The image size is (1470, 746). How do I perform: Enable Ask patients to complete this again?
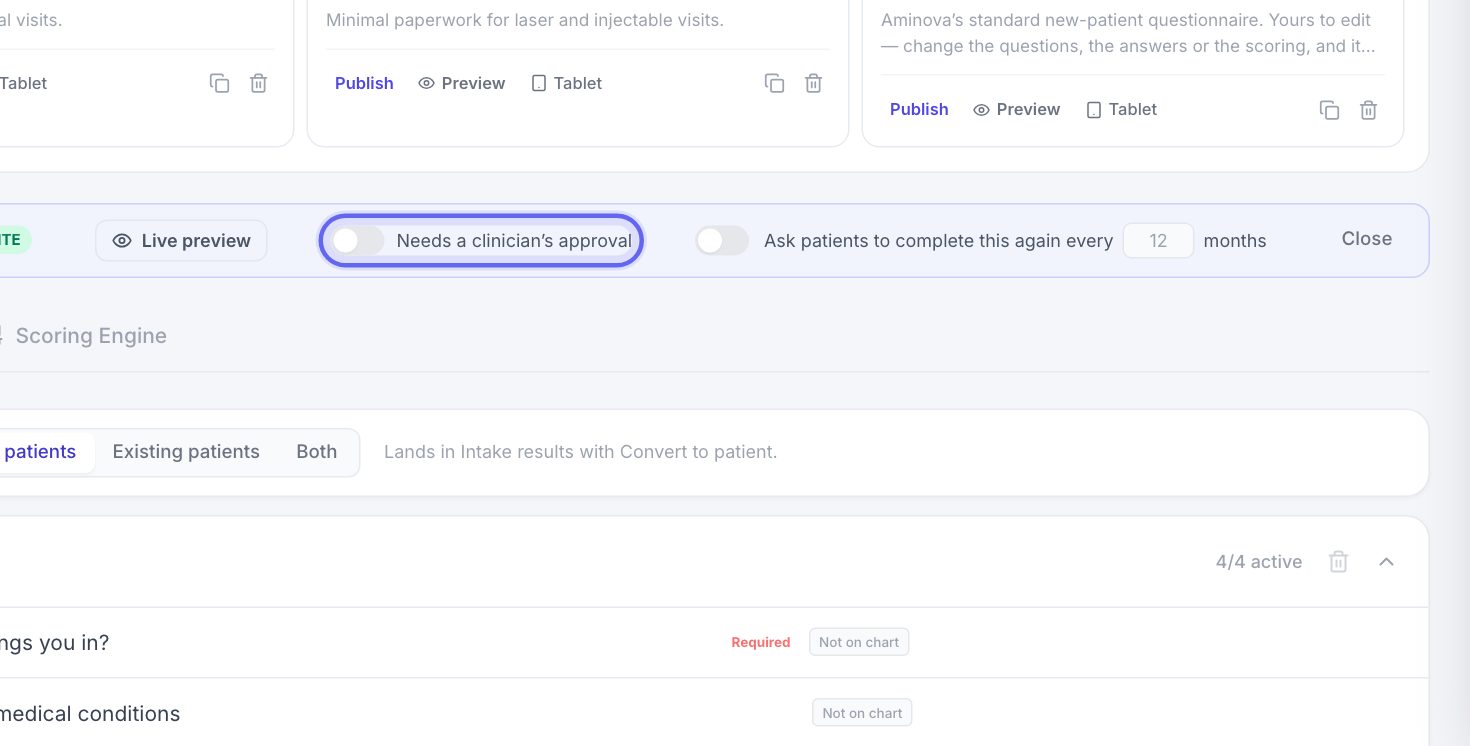coord(722,241)
